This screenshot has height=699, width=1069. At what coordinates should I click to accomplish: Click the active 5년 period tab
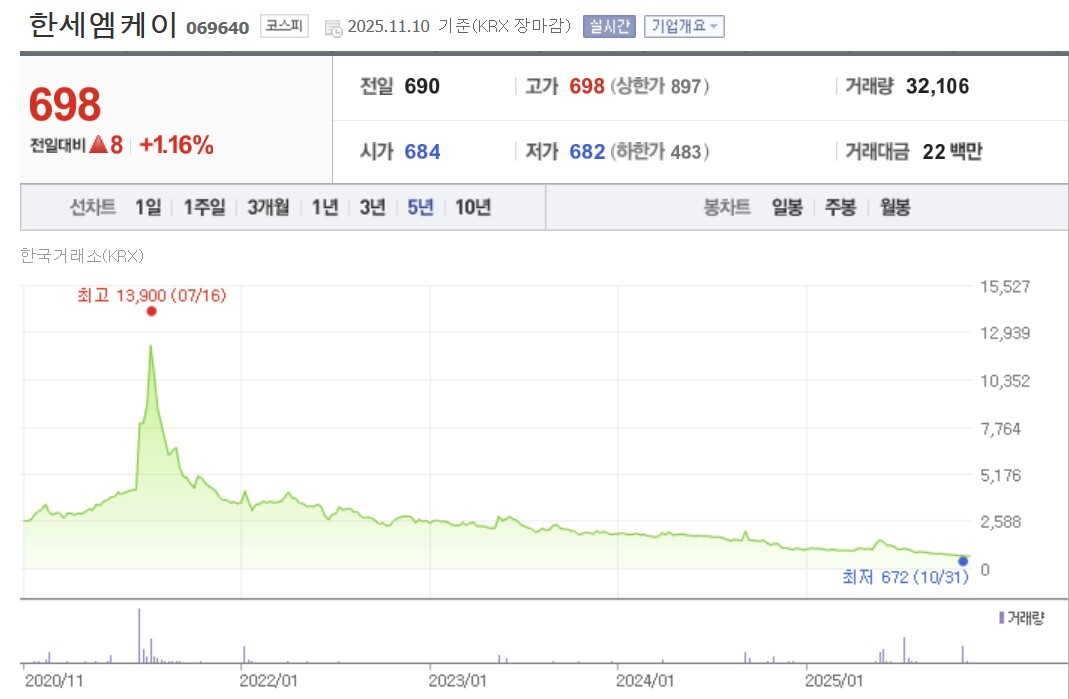(x=420, y=208)
